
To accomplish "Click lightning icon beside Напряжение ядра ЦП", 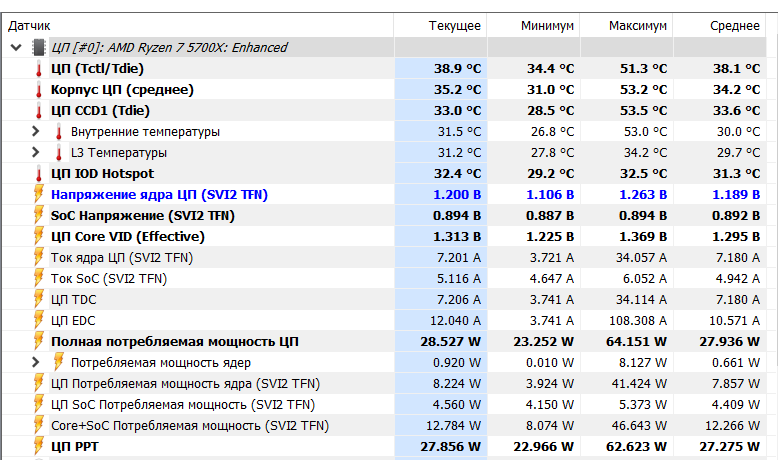I will [38, 194].
